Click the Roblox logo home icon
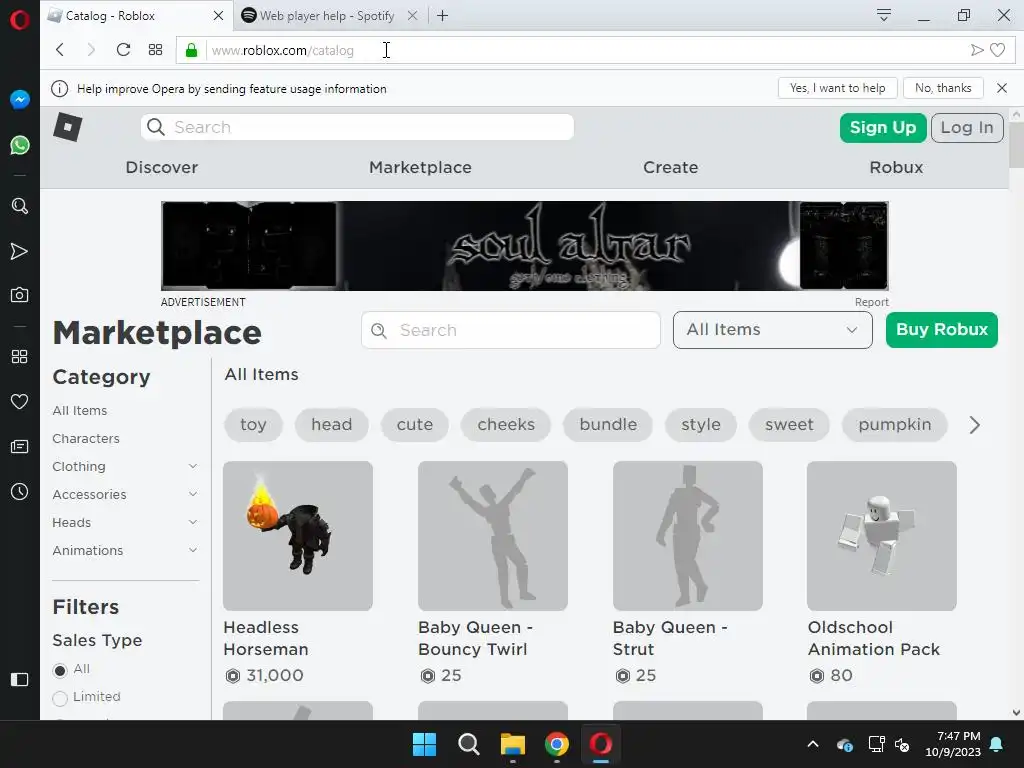The image size is (1024, 768). point(68,127)
